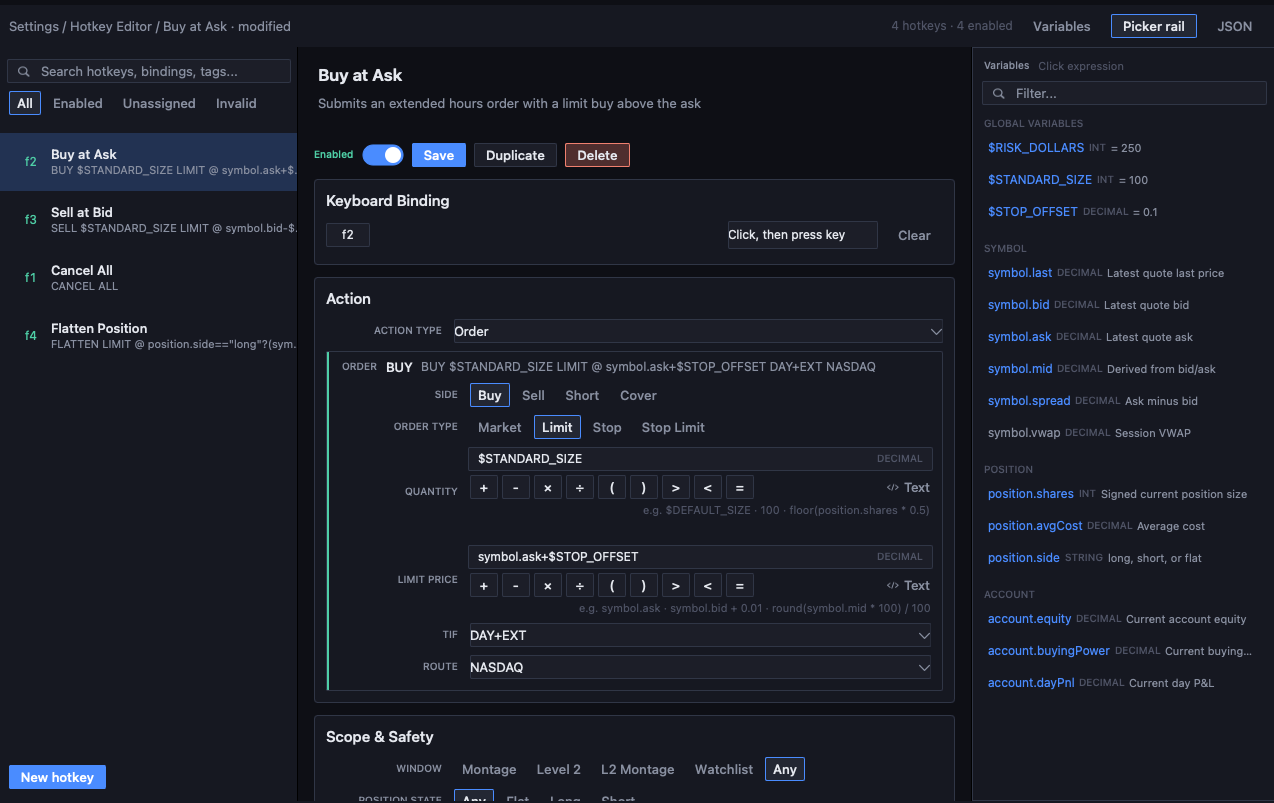Viewport: 1274px width, 803px height.
Task: Set window scope to Level 2
Action: (x=558, y=769)
